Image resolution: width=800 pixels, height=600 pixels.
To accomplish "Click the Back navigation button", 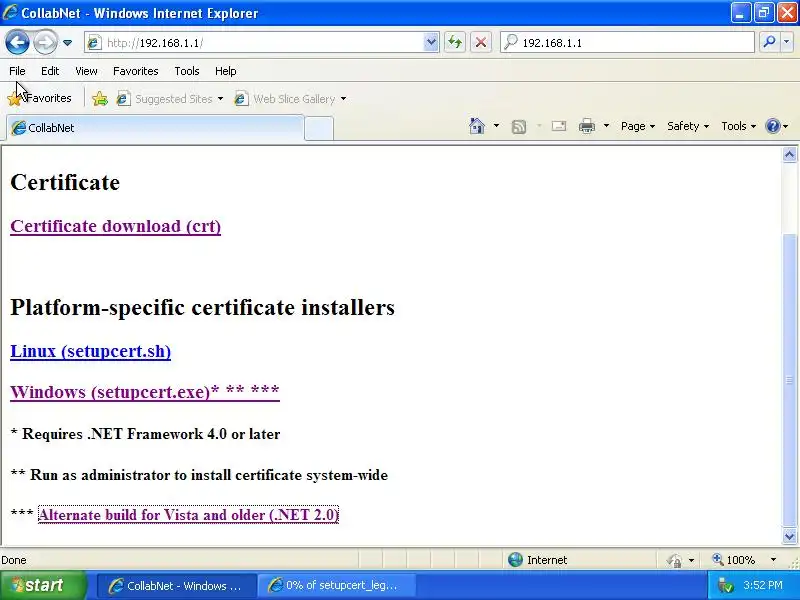I will 17,42.
